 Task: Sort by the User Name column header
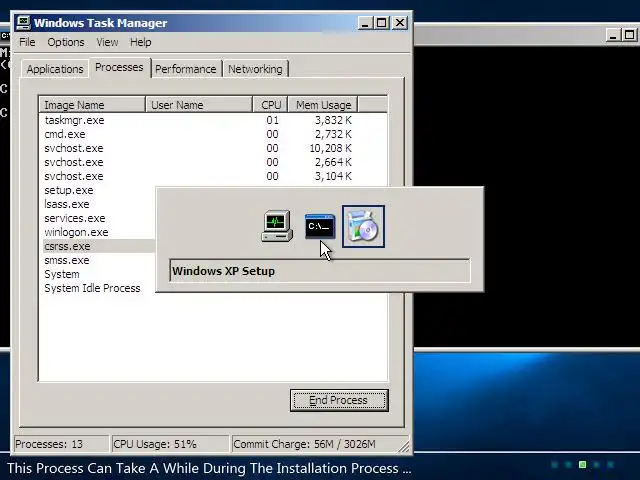point(199,105)
